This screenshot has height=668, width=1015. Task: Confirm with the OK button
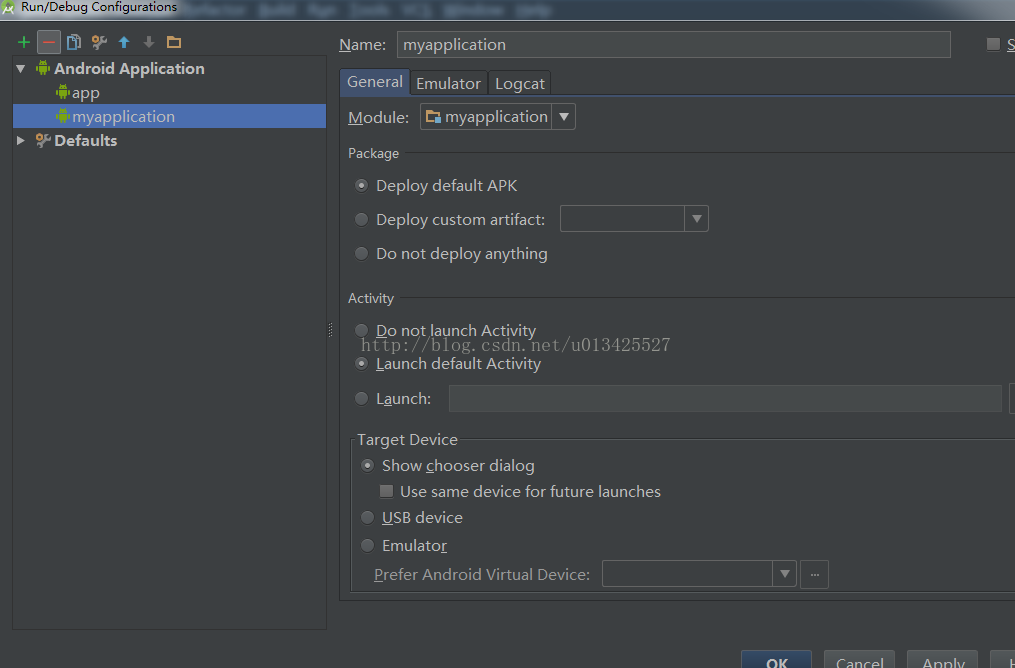[x=777, y=660]
